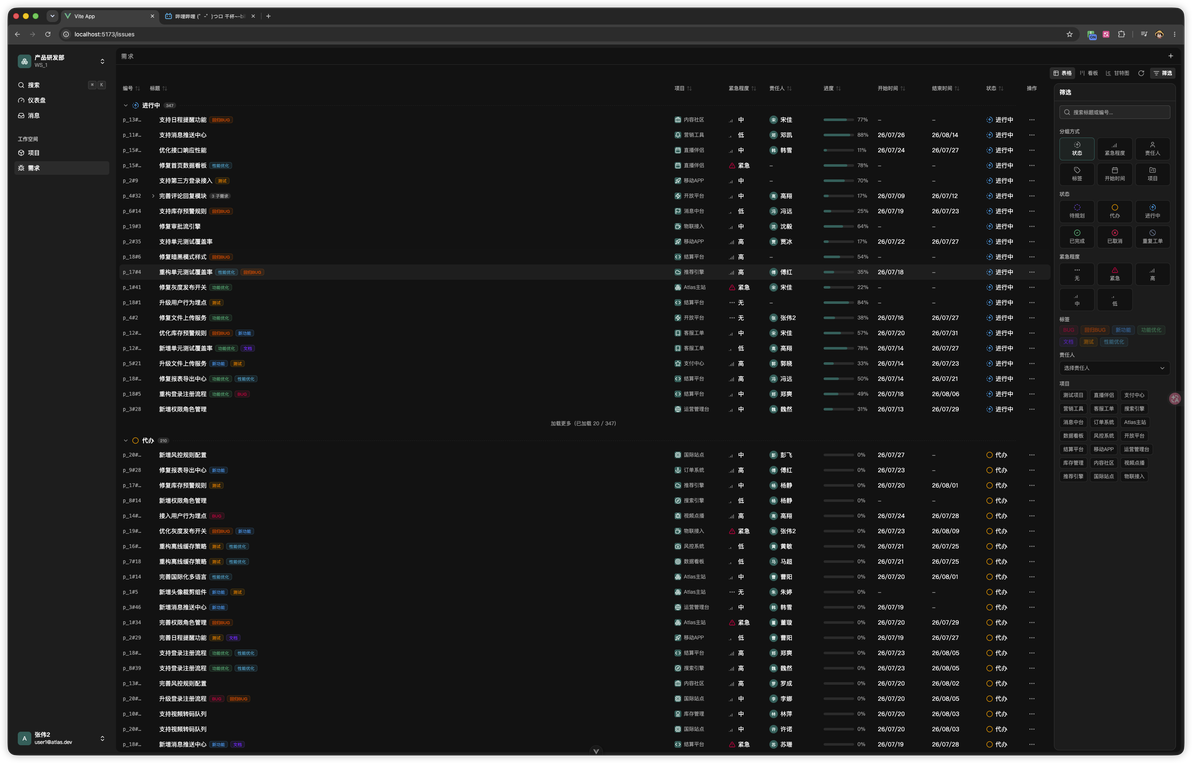Click 宋佳 avatar in 支持日程提醒功能 row
Image resolution: width=1192 pixels, height=763 pixels.
[x=773, y=120]
